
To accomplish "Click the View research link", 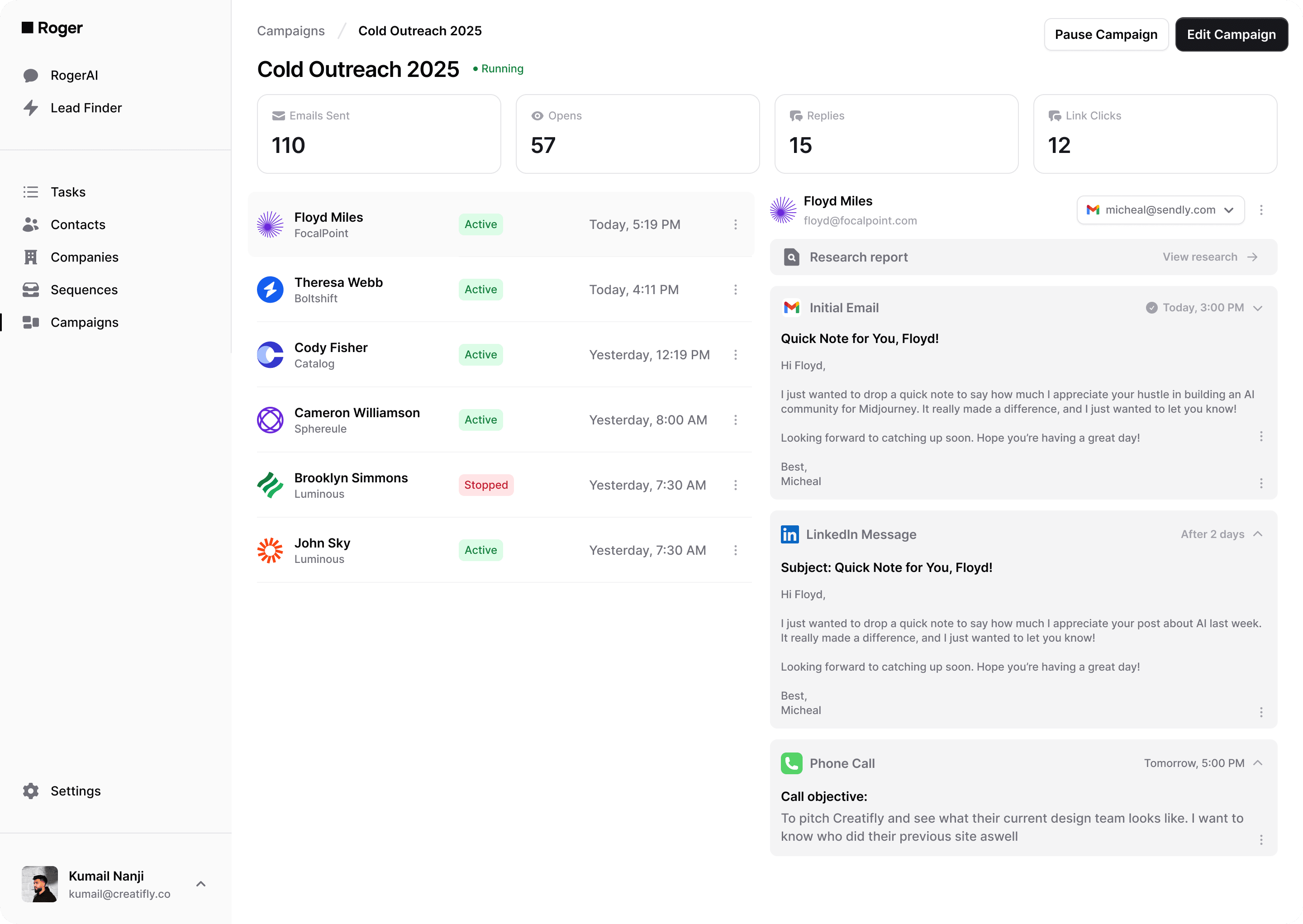I will (x=1201, y=257).
